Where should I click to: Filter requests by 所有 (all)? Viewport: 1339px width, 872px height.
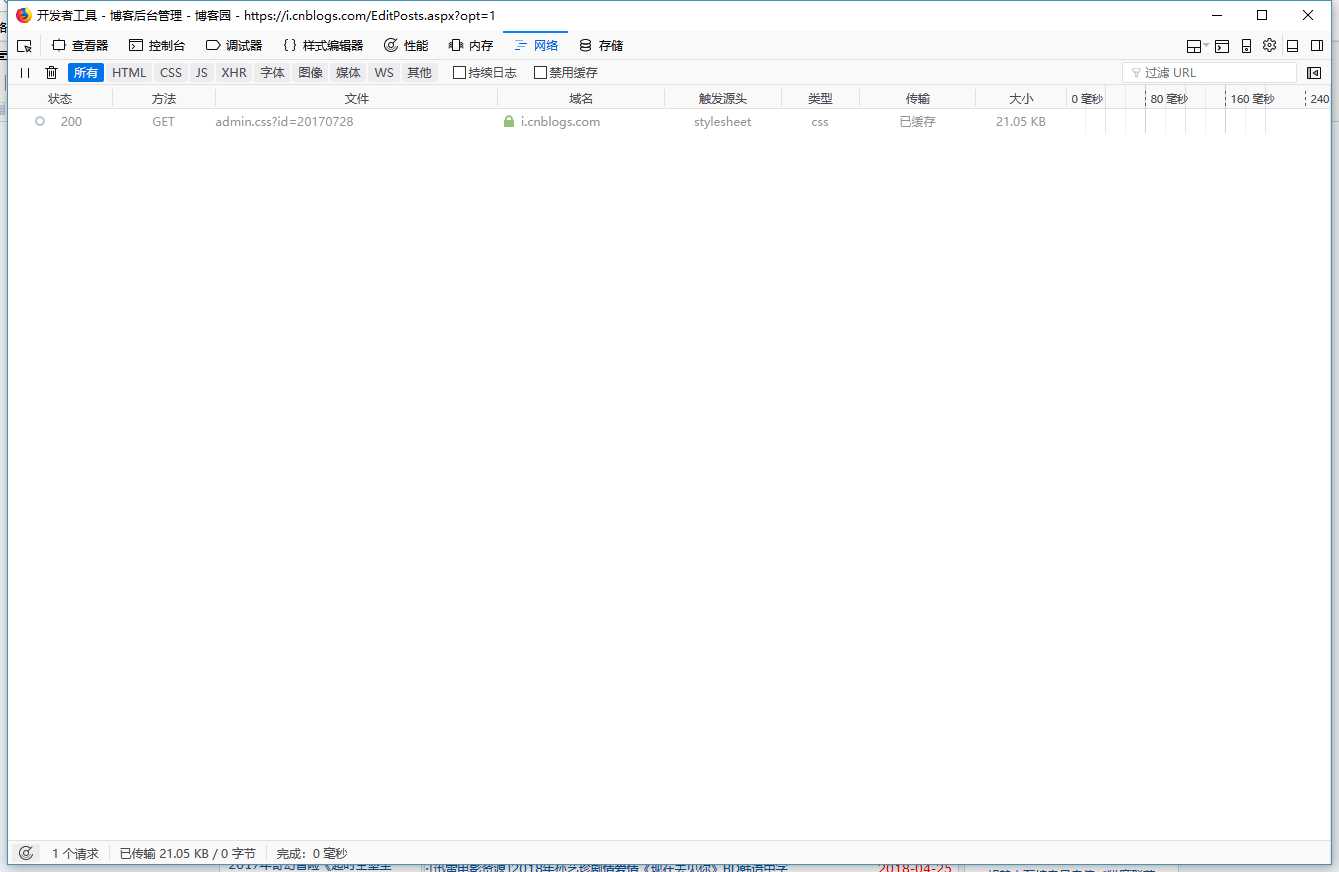pos(86,73)
